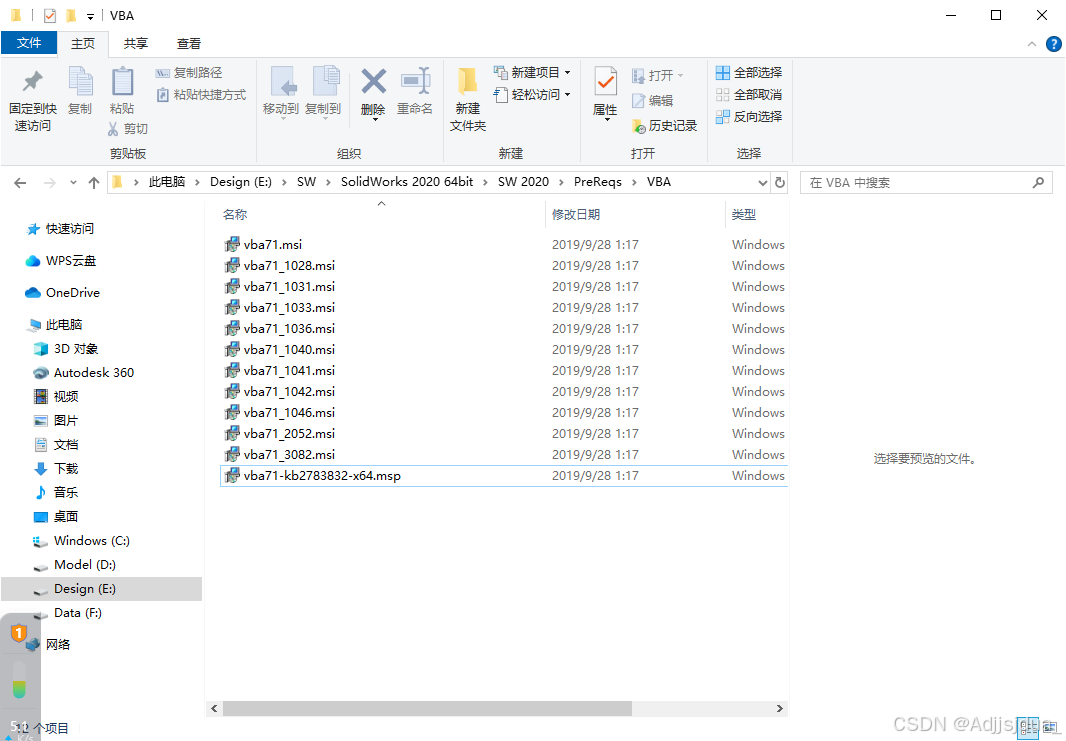The height and width of the screenshot is (741, 1066).
Task: Click Invert Selection (反向选择)
Action: tap(749, 116)
